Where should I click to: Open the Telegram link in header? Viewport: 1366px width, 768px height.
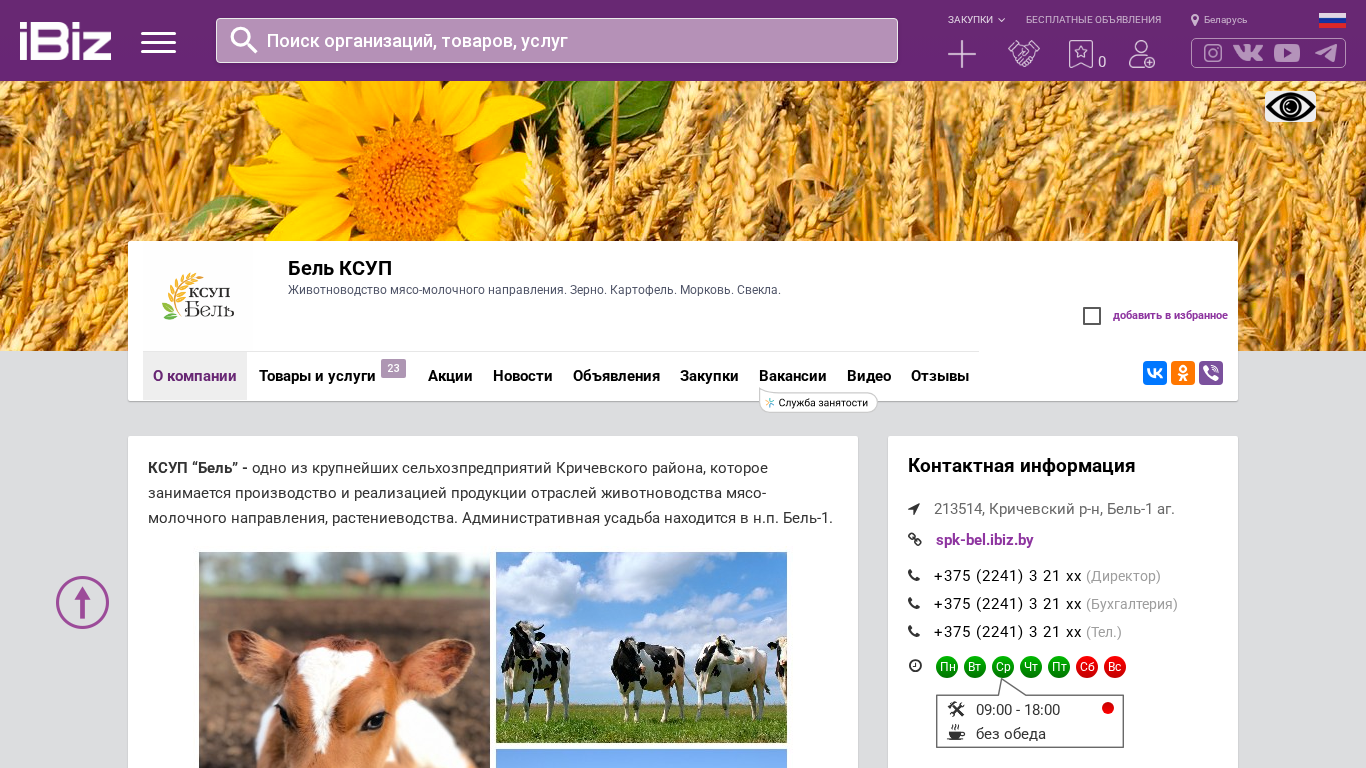1326,53
